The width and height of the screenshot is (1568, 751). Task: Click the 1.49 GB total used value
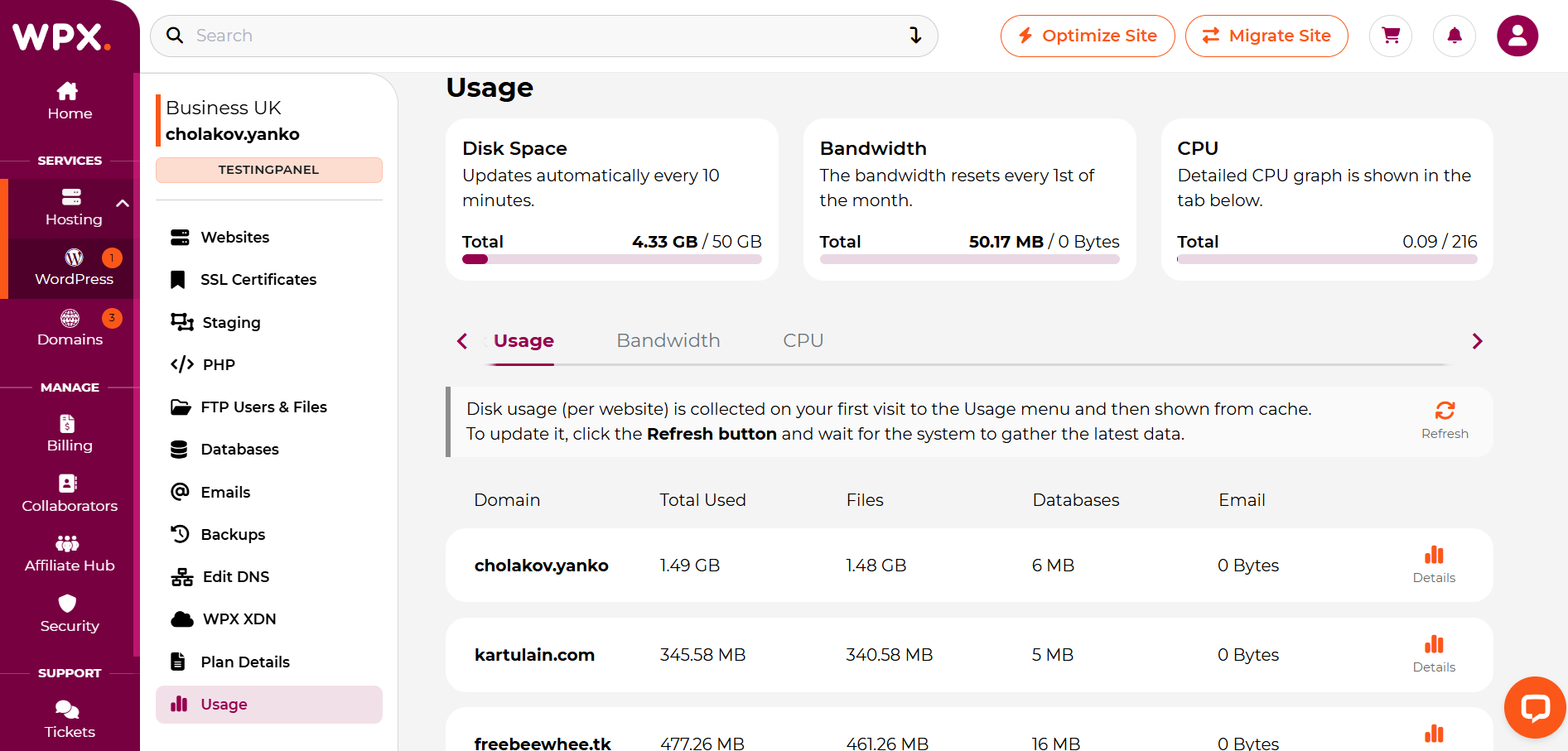[x=690, y=566]
